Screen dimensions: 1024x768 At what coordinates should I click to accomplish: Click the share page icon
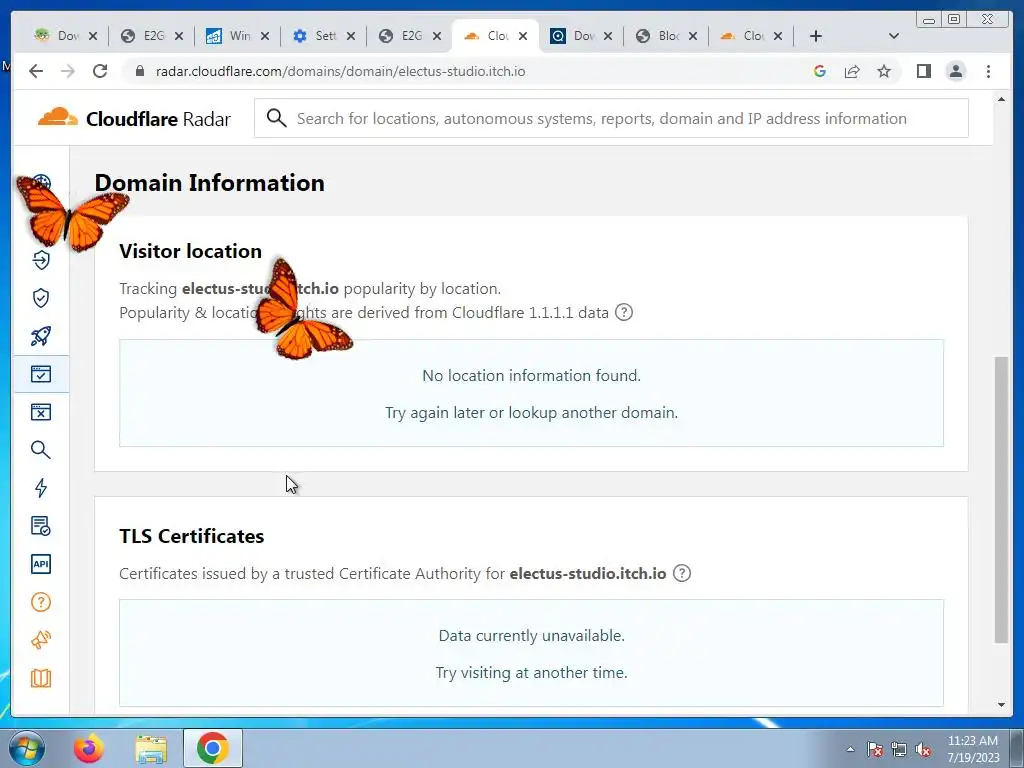point(852,71)
